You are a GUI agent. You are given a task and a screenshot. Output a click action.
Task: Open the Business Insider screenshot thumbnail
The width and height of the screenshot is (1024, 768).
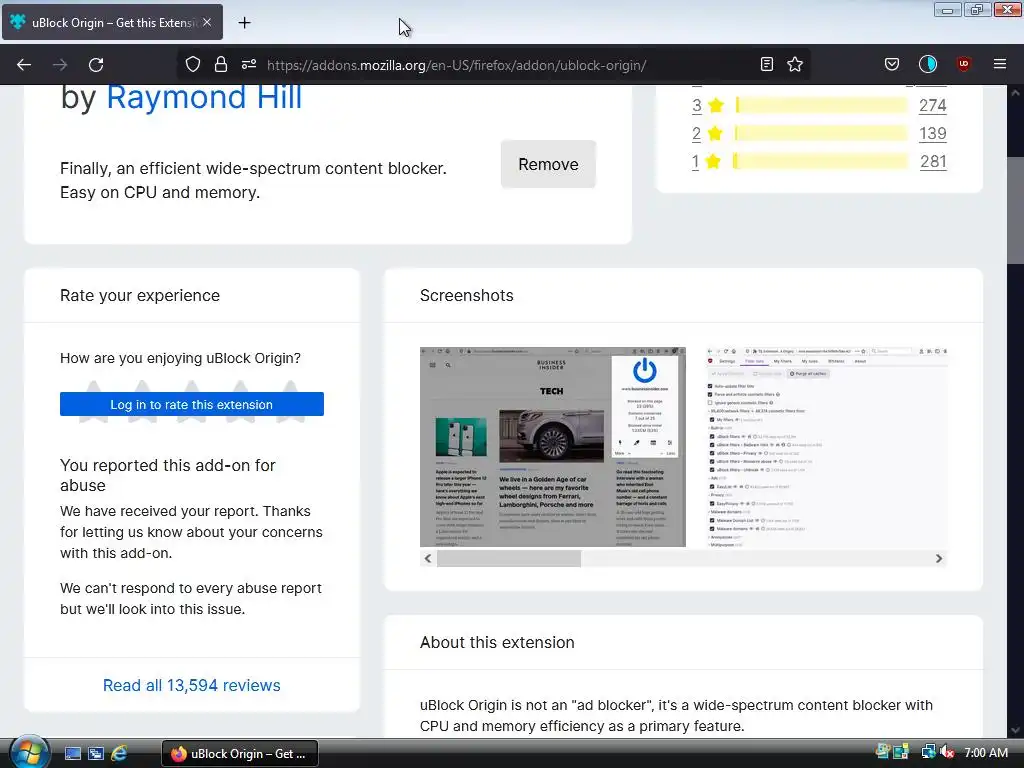[552, 447]
